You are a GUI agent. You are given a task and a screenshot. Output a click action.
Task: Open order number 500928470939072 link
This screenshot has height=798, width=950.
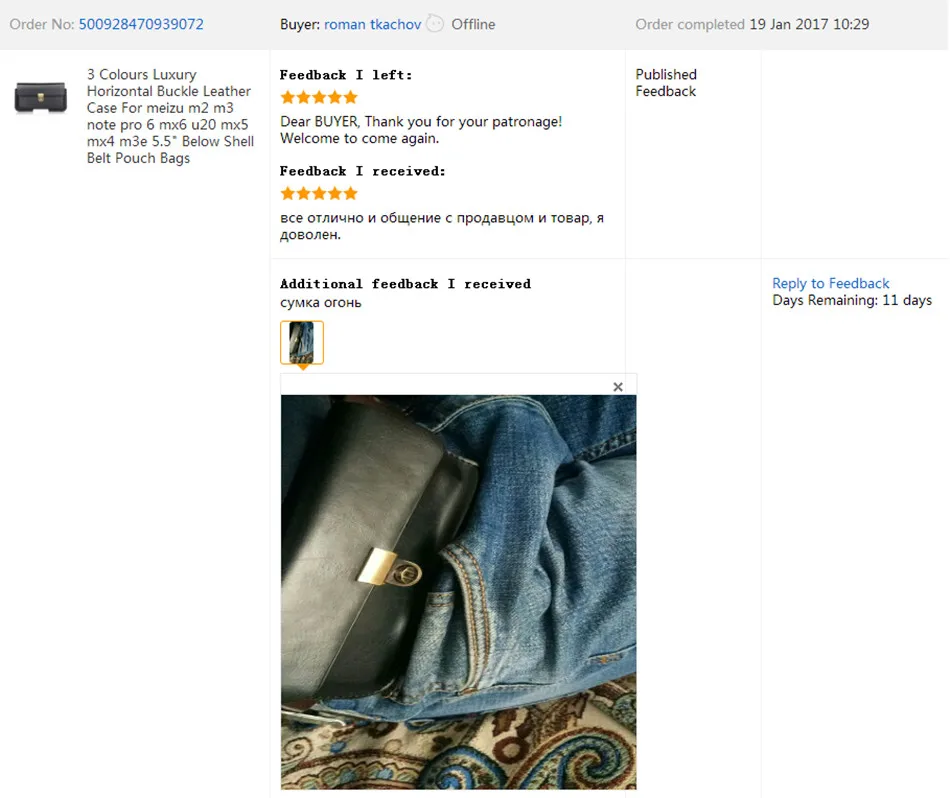coord(141,24)
